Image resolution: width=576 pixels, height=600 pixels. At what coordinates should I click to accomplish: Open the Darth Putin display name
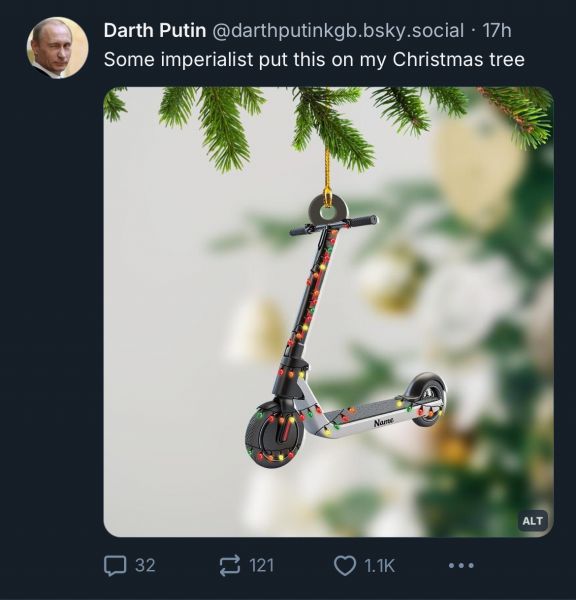click(155, 30)
